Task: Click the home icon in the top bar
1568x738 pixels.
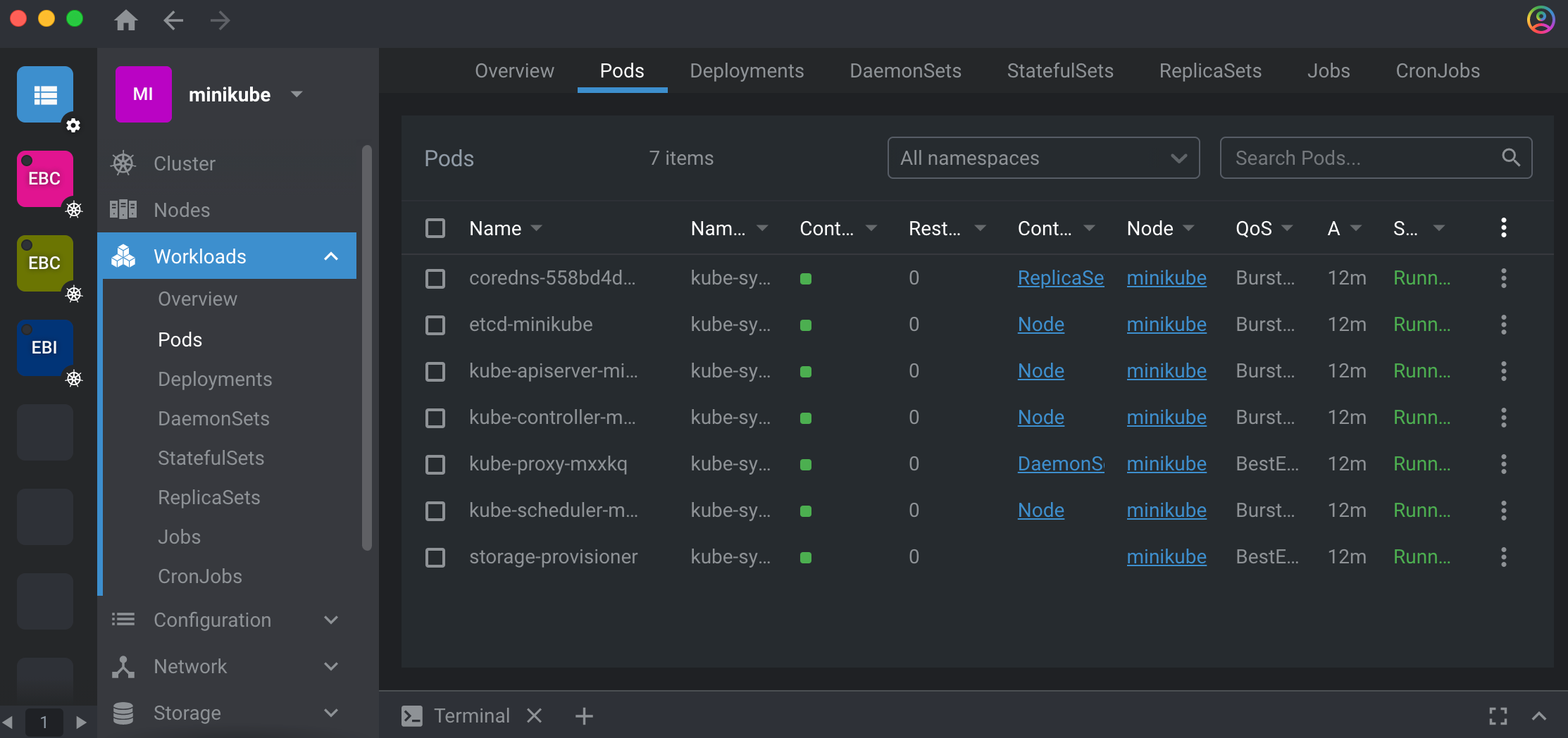Action: (126, 20)
